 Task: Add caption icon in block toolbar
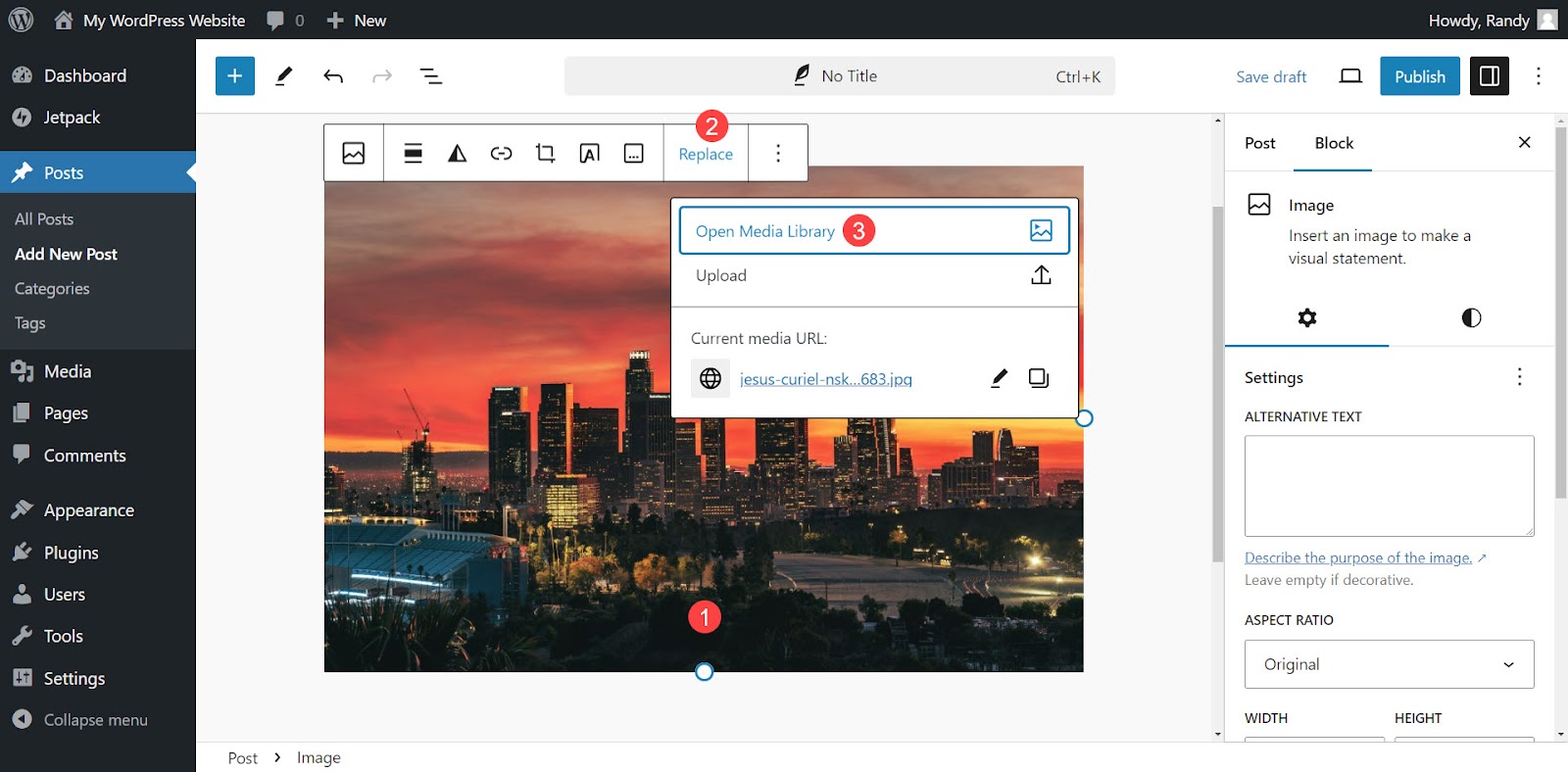point(634,153)
